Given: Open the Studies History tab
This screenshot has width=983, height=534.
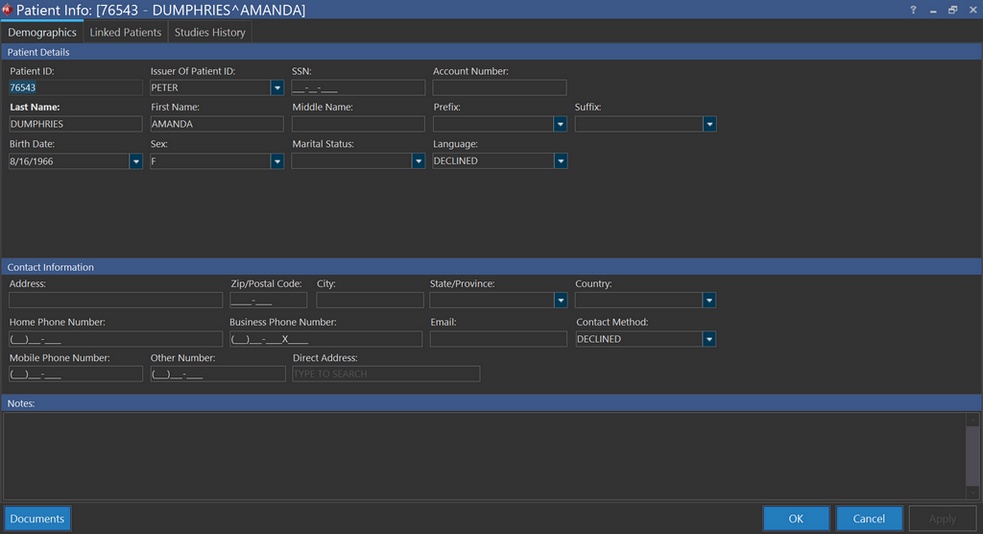Looking at the screenshot, I should [x=210, y=32].
